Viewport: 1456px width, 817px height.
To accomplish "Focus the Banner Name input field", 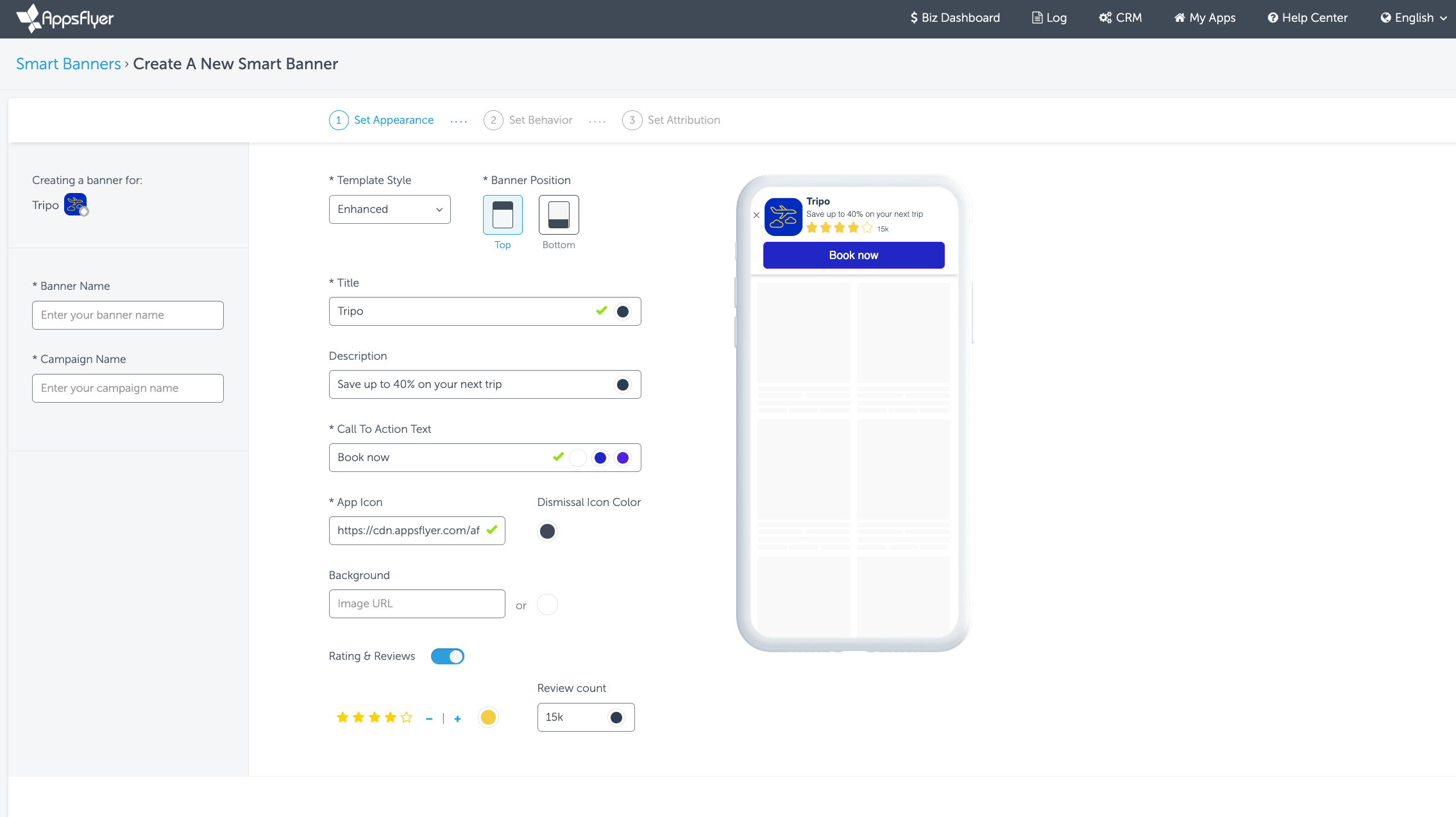I will pos(128,315).
